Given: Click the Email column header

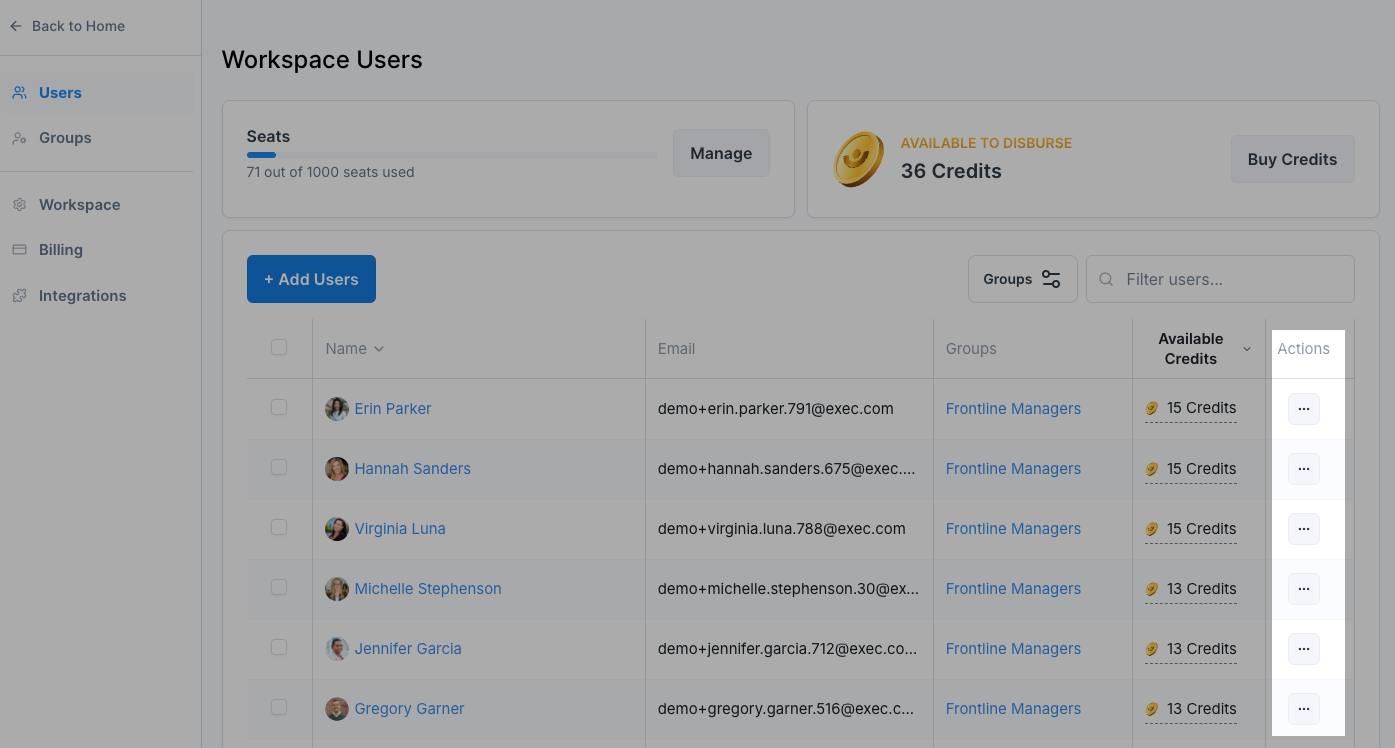Looking at the screenshot, I should click(676, 349).
